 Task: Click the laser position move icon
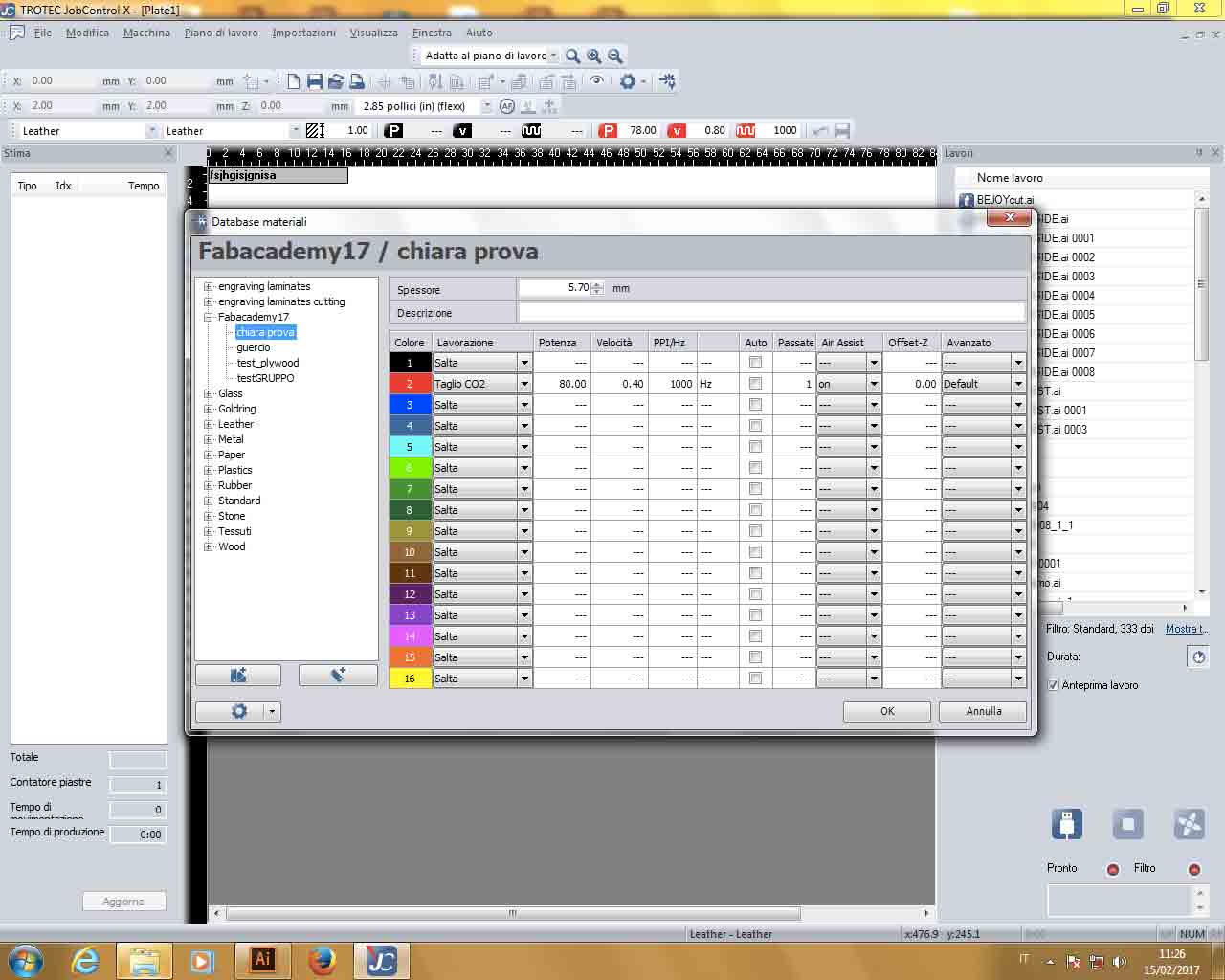tap(668, 81)
